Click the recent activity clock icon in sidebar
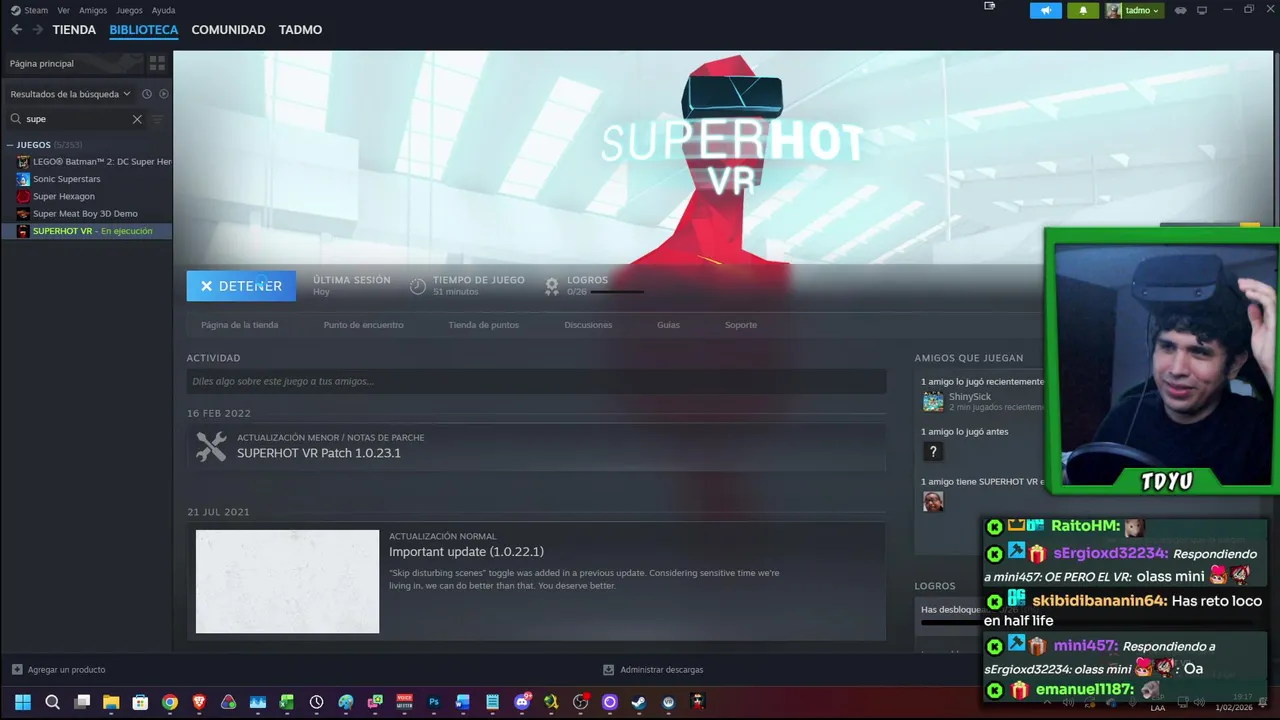 pyautogui.click(x=146, y=94)
